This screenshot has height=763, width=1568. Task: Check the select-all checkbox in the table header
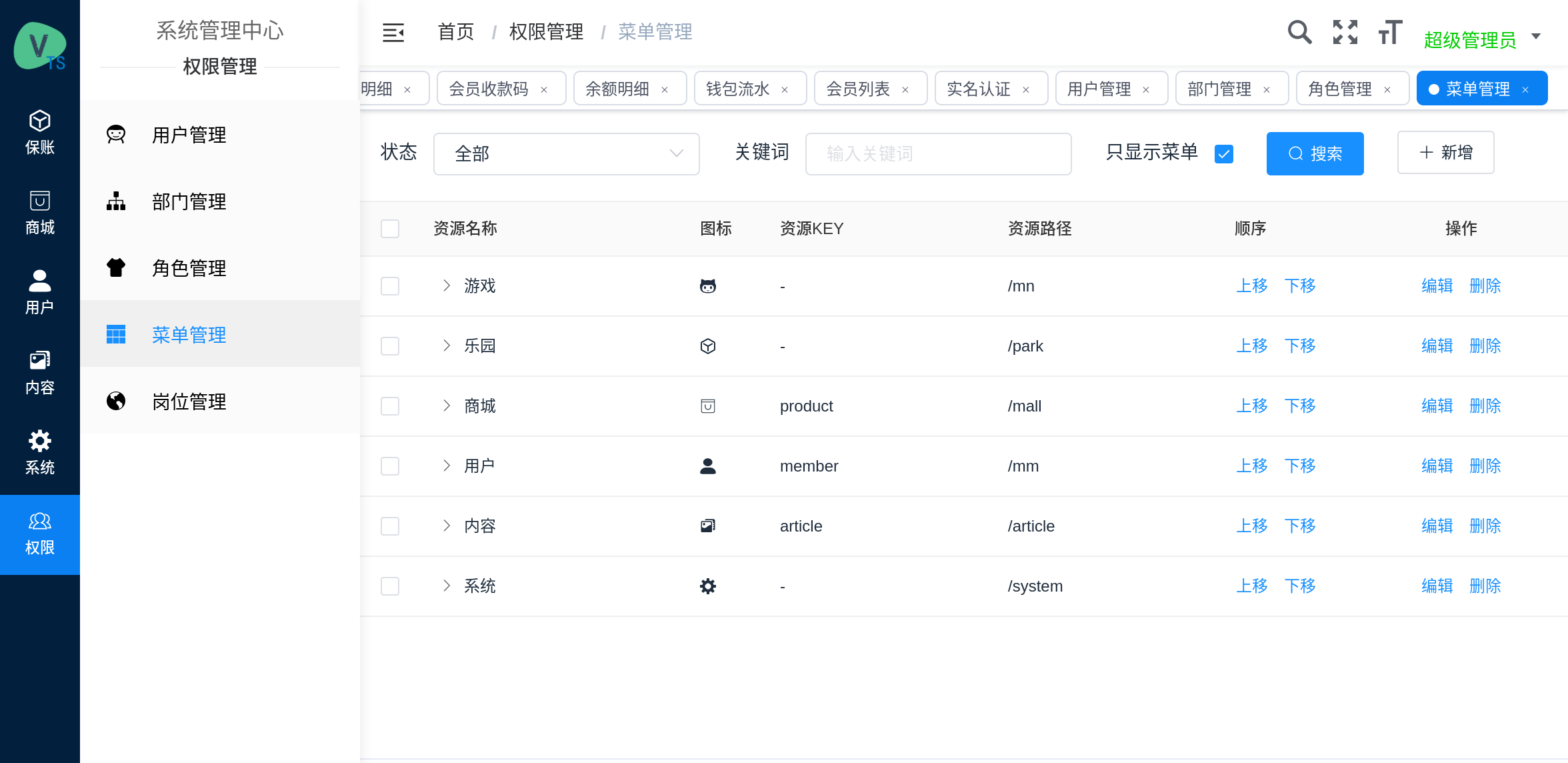coord(390,229)
